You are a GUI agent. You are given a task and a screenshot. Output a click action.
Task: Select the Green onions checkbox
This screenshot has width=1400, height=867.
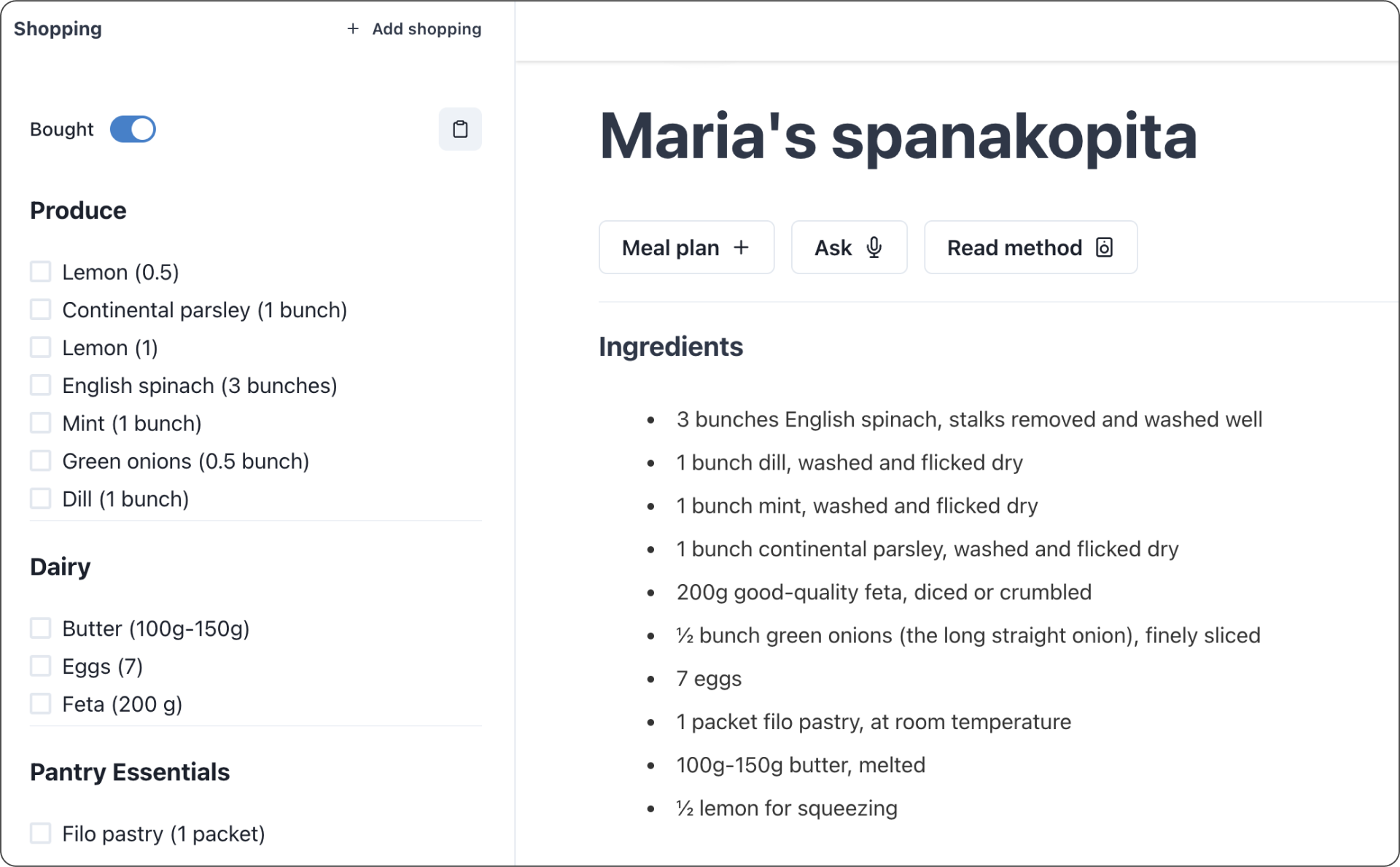41,461
